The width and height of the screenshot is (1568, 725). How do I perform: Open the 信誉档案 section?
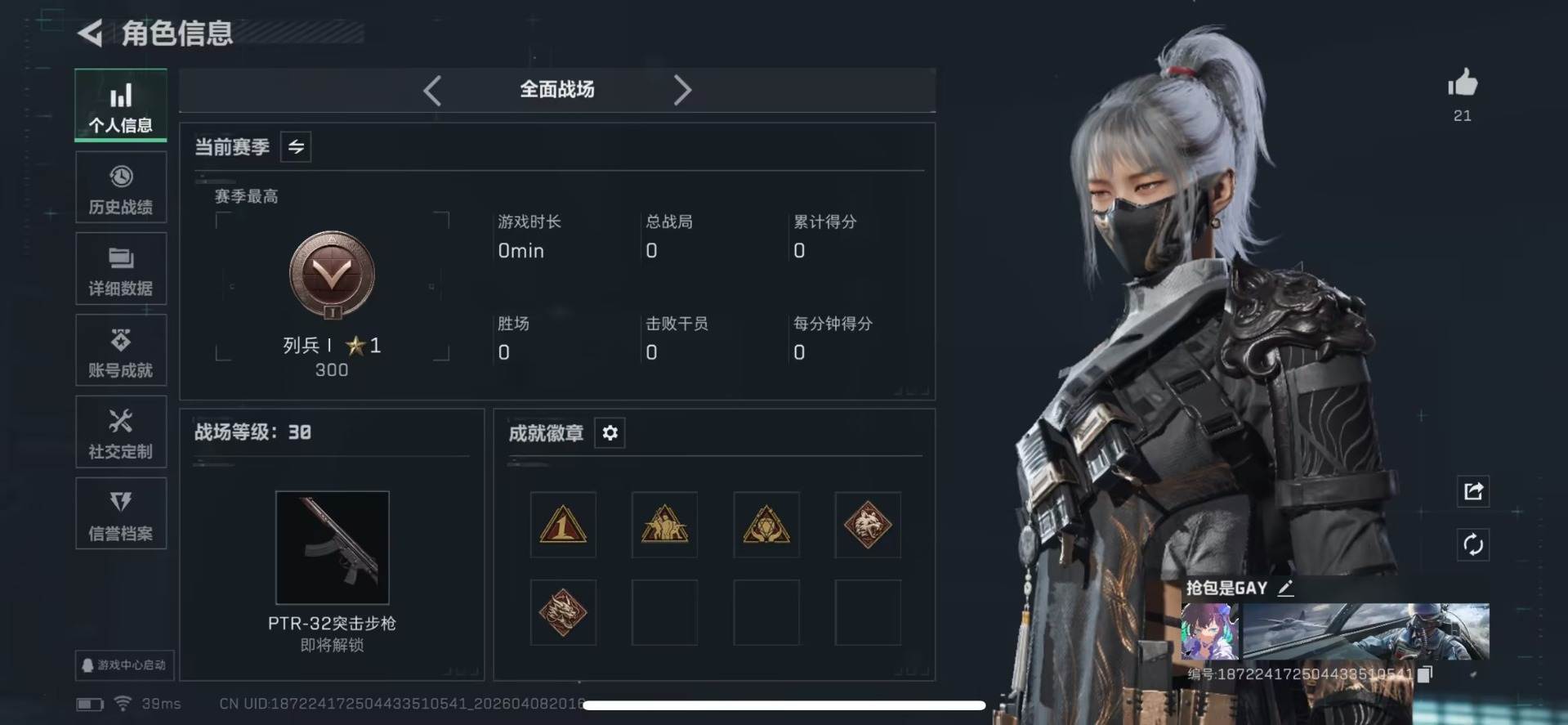(121, 514)
